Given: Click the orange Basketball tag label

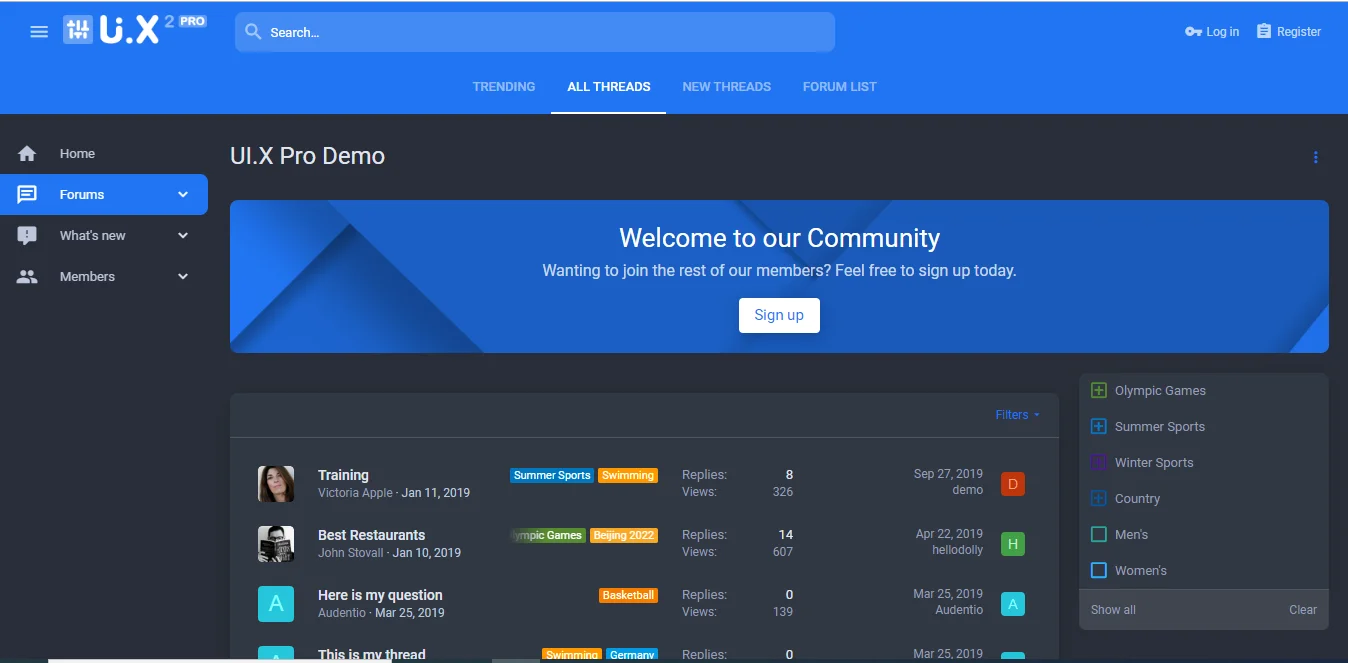Looking at the screenshot, I should tap(628, 595).
